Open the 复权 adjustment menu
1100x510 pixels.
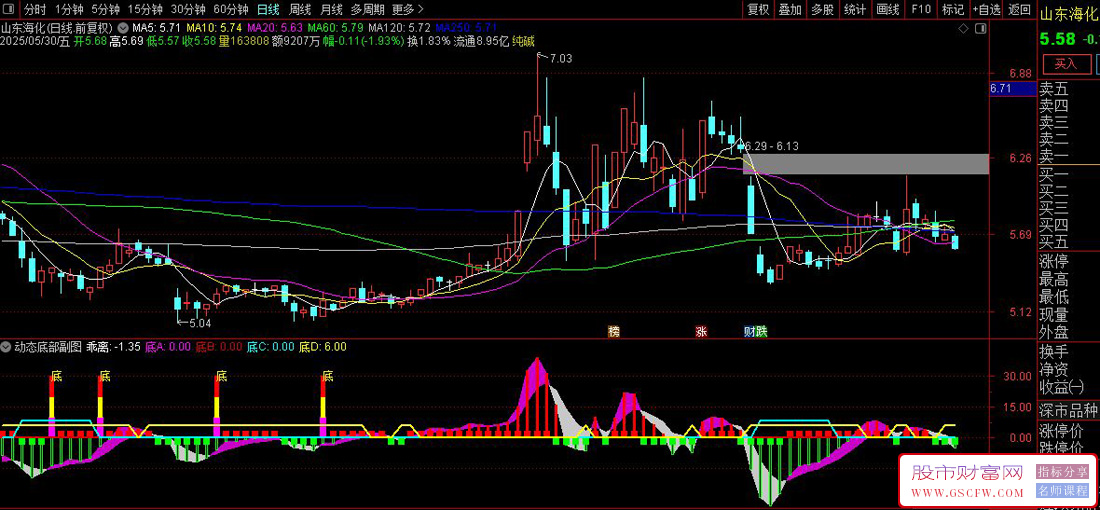[x=758, y=9]
